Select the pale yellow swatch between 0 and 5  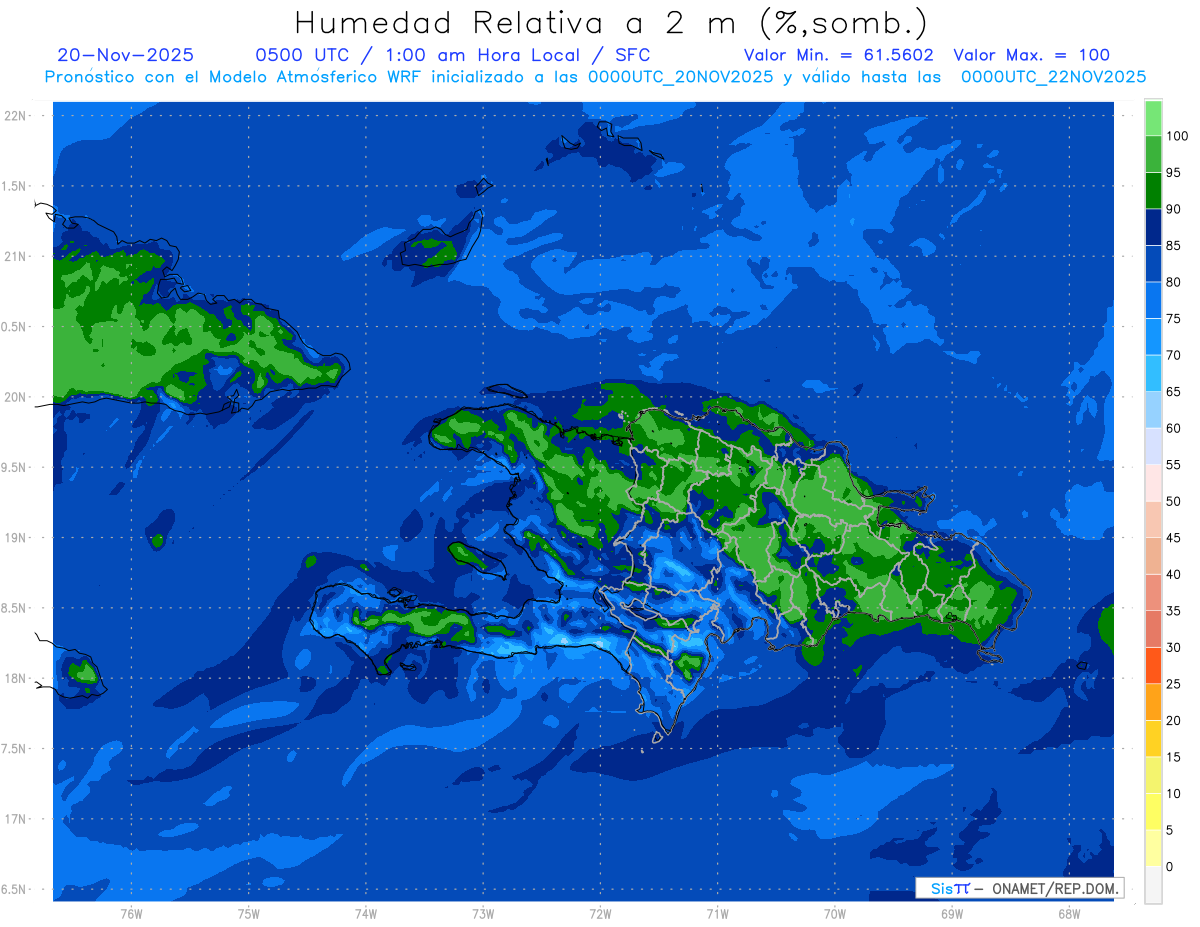[x=1153, y=849]
